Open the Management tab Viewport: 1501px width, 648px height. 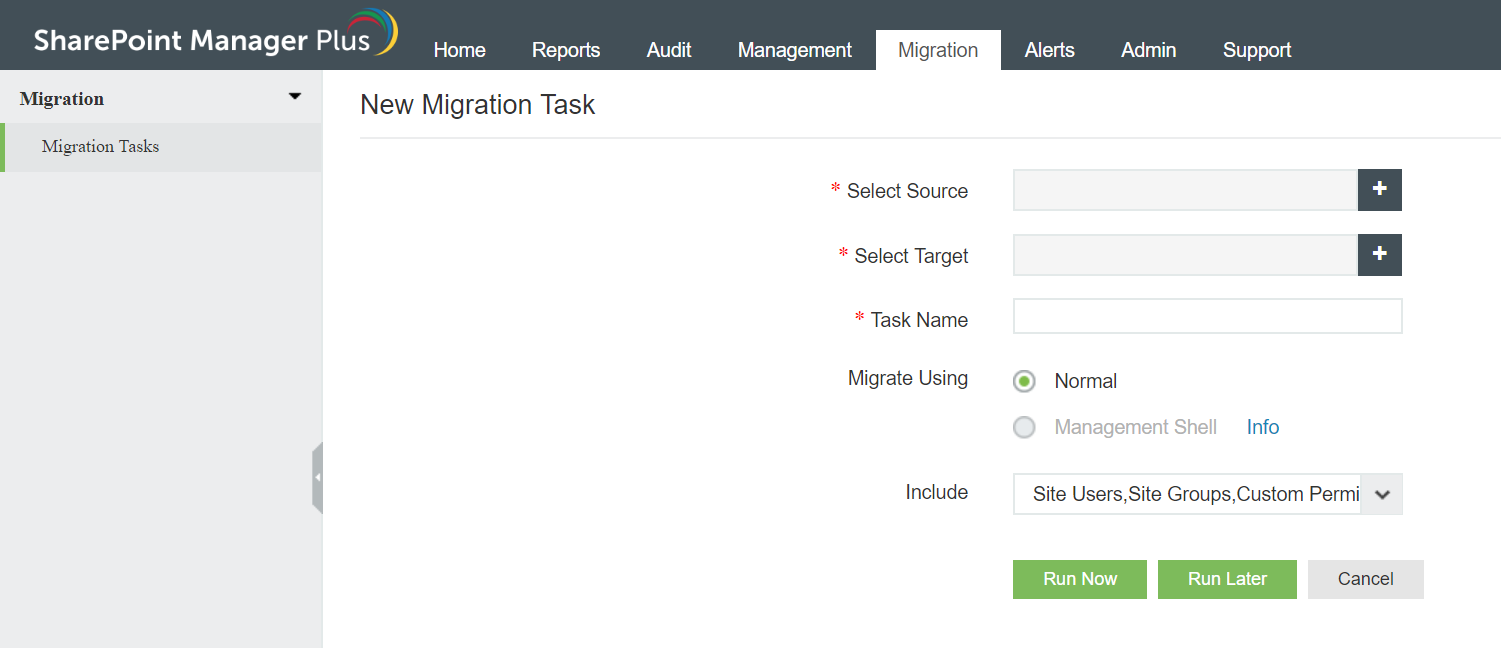click(795, 50)
